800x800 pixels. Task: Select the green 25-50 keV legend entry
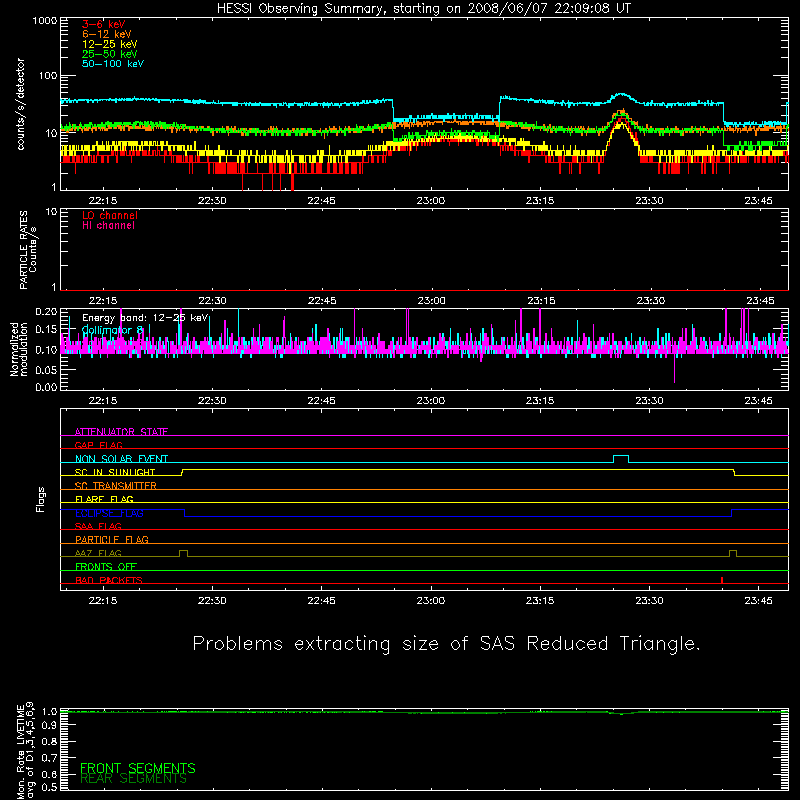110,54
